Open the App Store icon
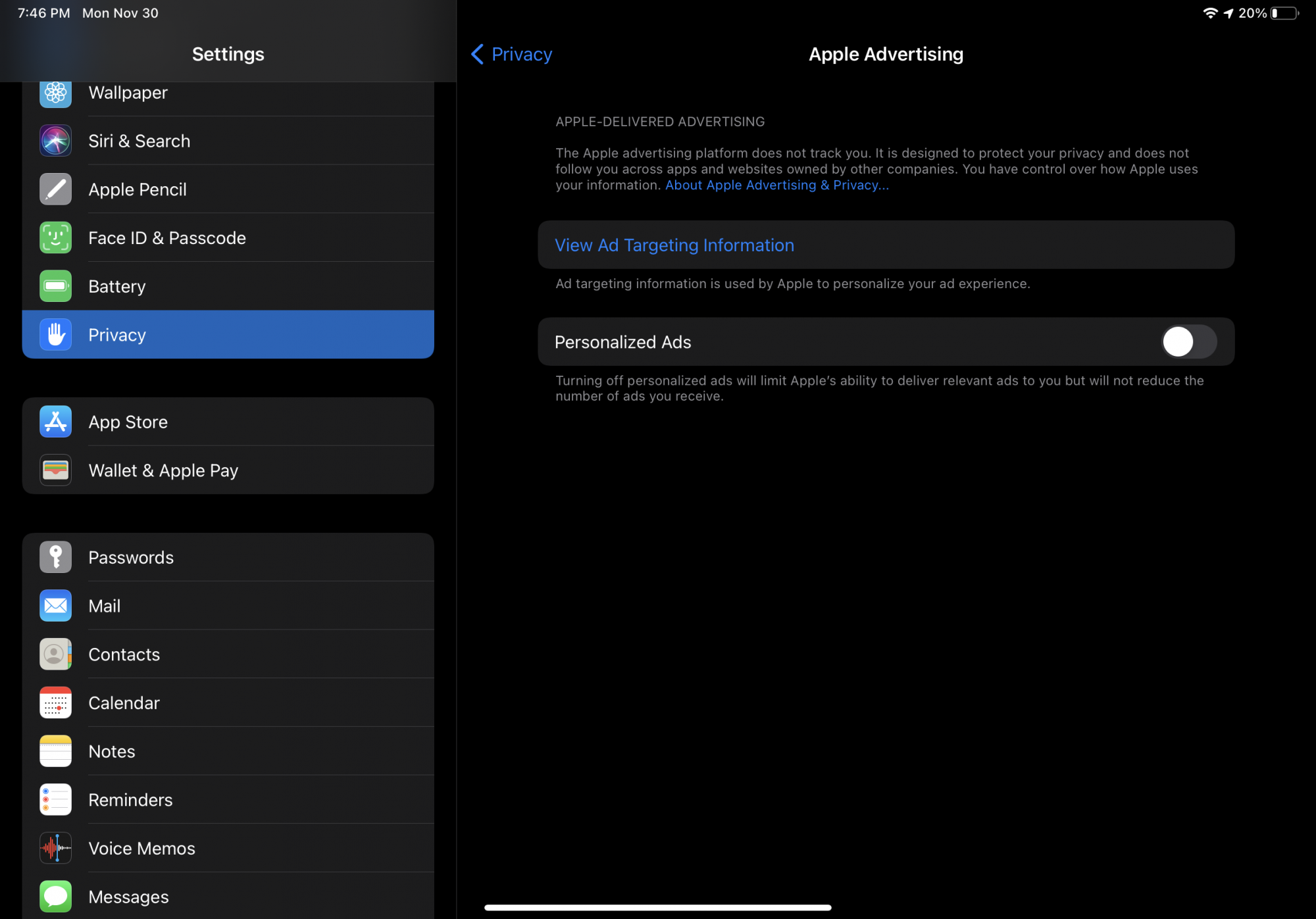 tap(55, 422)
